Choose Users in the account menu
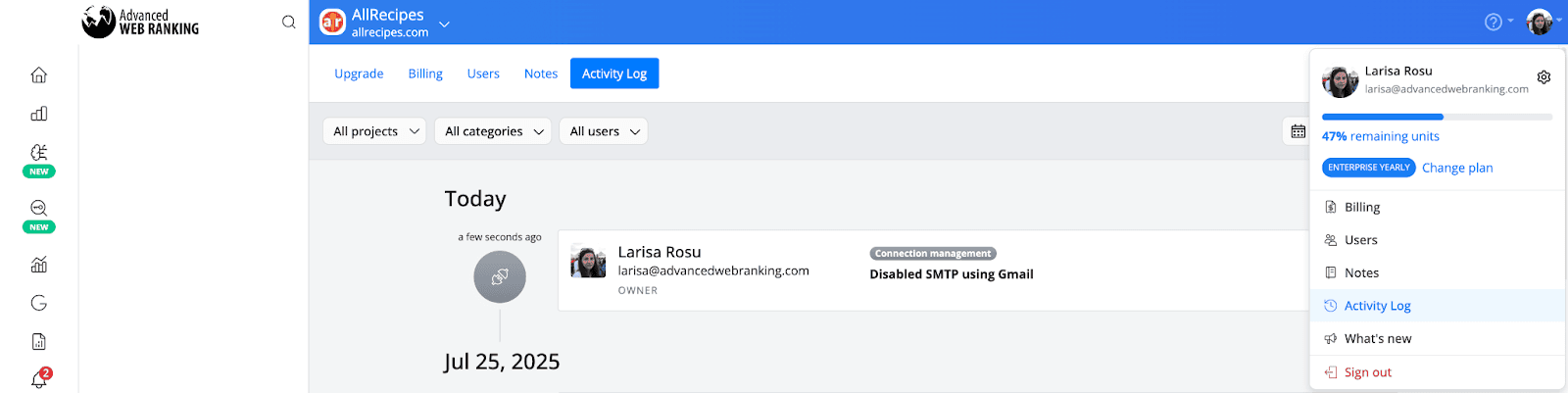Viewport: 1568px width, 393px height. [1437, 240]
